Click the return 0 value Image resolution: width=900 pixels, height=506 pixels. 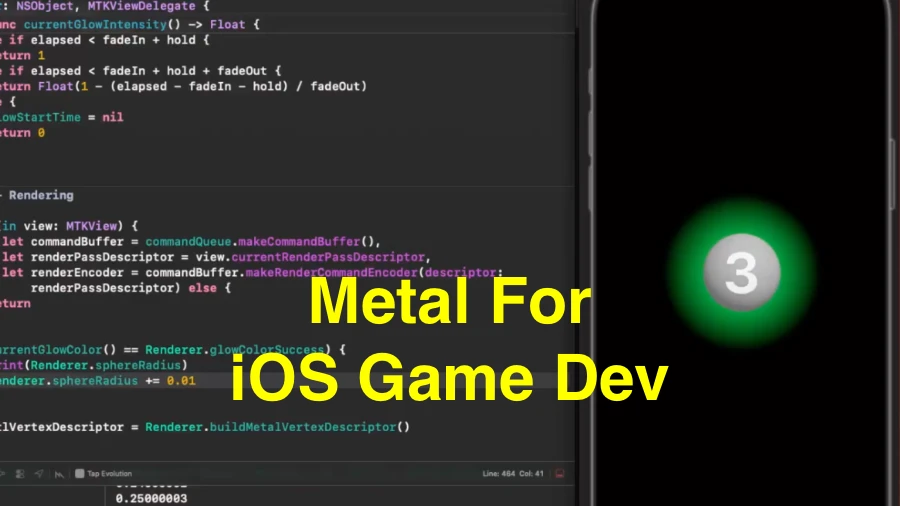41,133
